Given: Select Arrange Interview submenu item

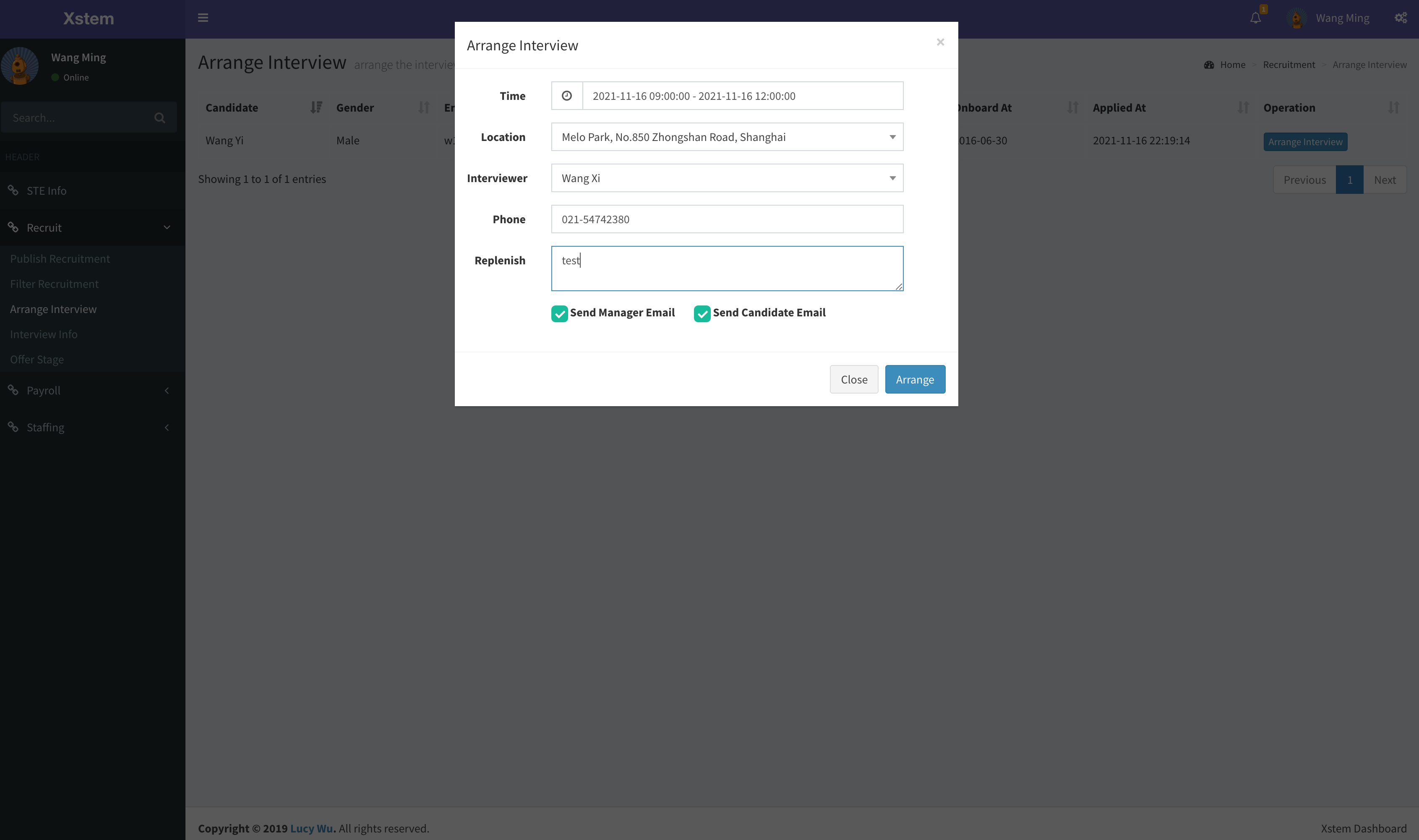Looking at the screenshot, I should click(x=53, y=309).
